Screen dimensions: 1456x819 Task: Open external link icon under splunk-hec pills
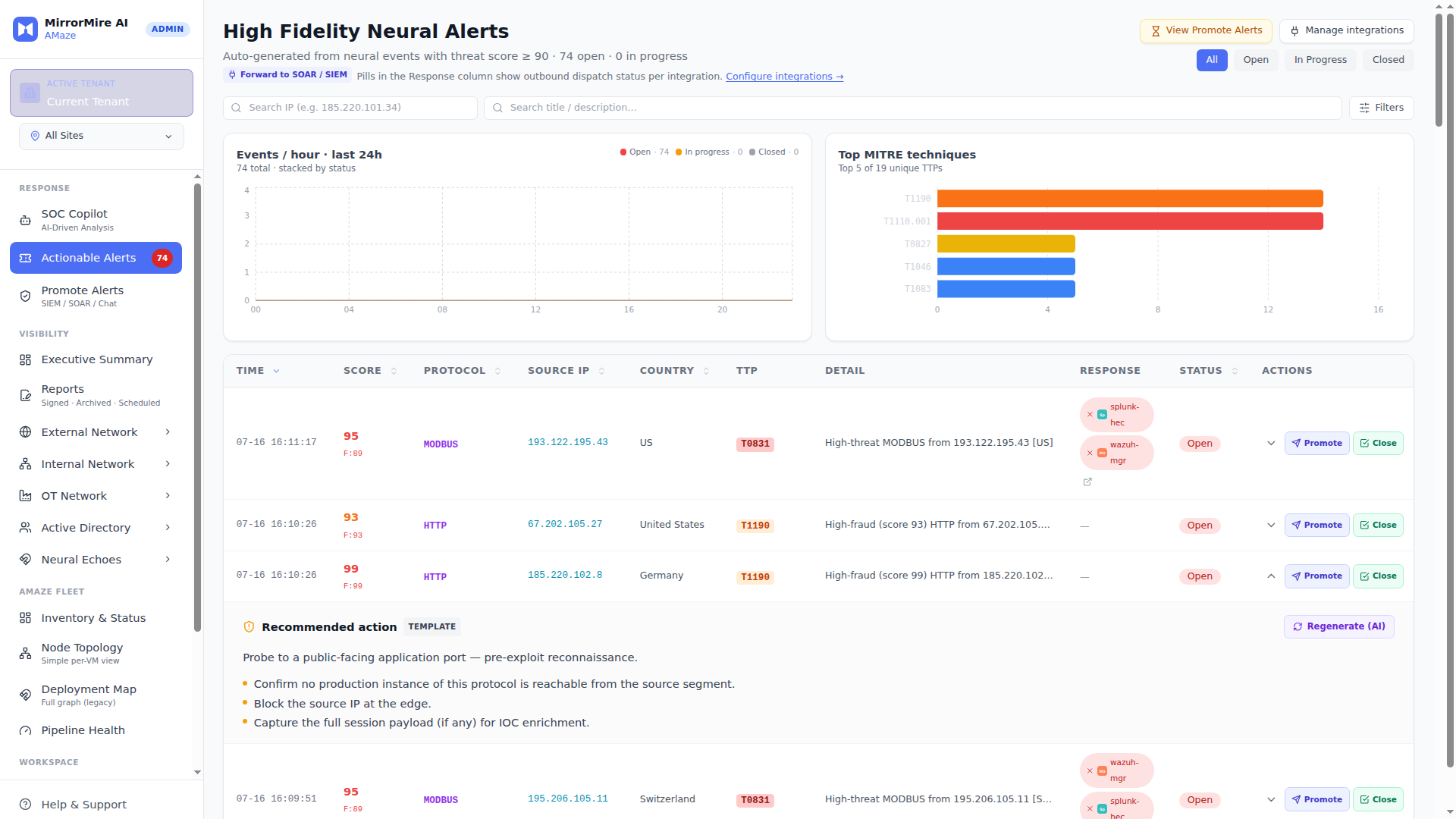(1087, 482)
